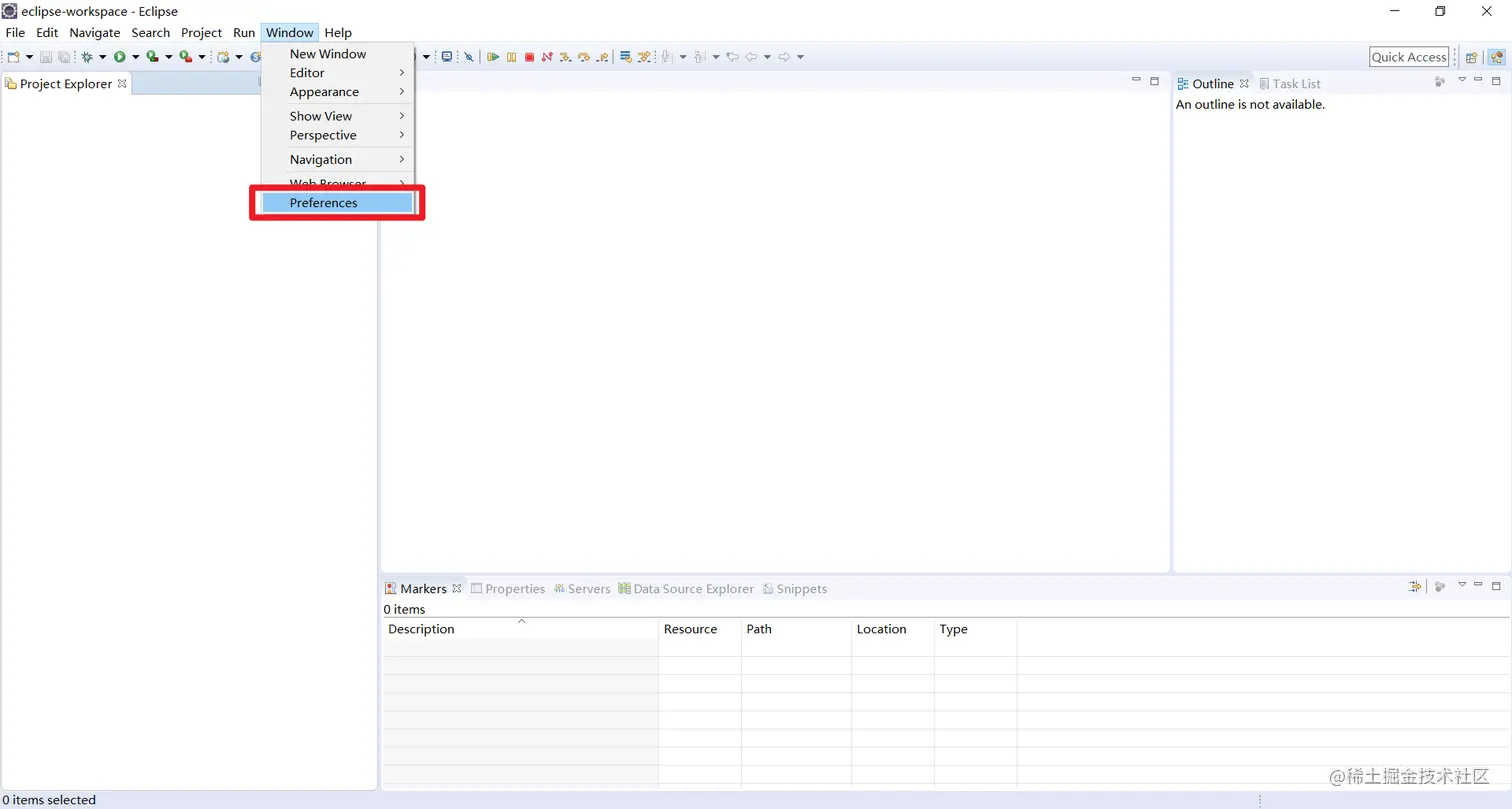Close the Project Explorer tab
Viewport: 1512px width, 809px height.
(122, 84)
